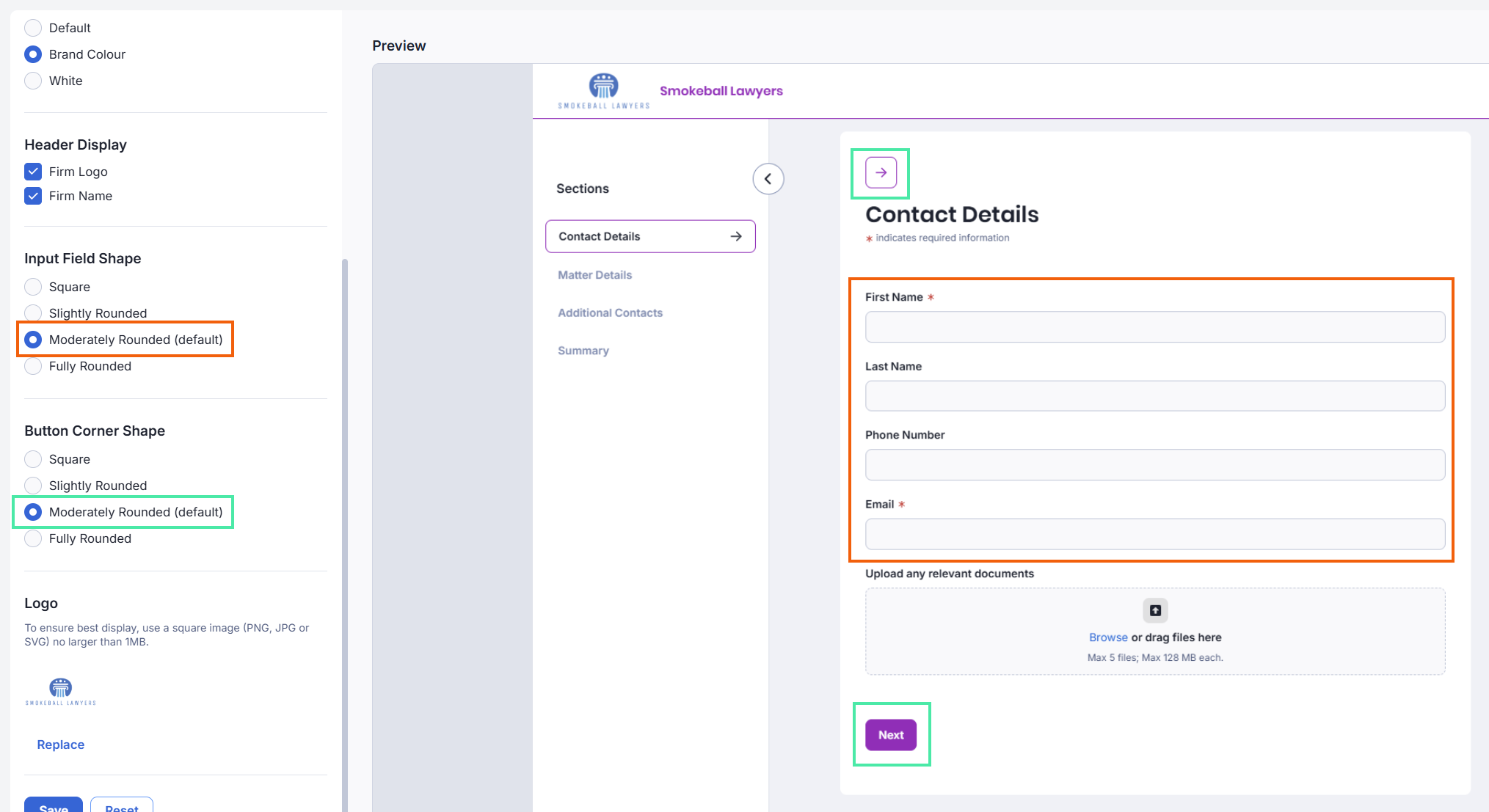
Task: Click the Browse files link
Action: point(1107,637)
